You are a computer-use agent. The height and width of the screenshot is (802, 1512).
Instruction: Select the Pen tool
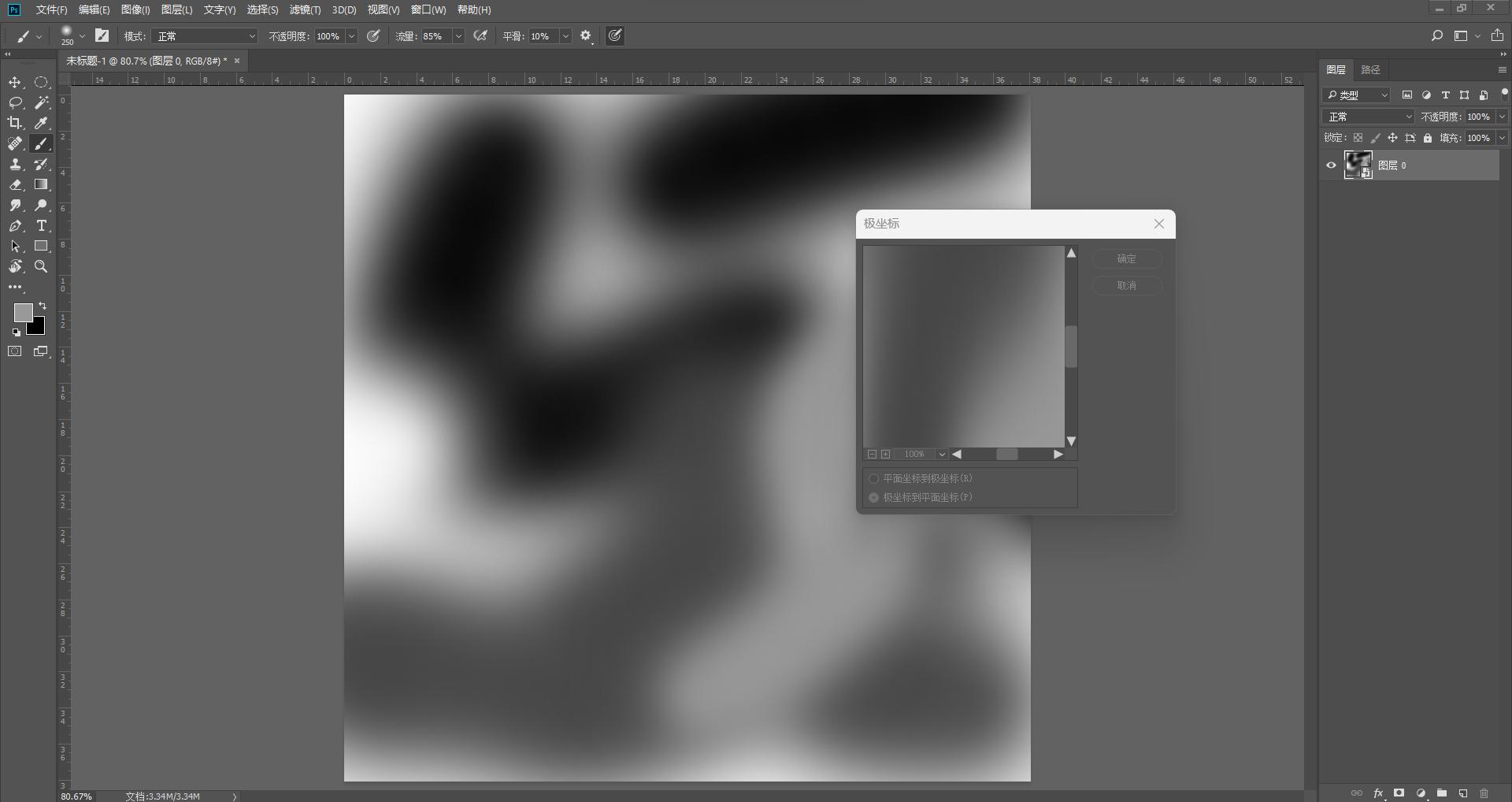pyautogui.click(x=15, y=225)
